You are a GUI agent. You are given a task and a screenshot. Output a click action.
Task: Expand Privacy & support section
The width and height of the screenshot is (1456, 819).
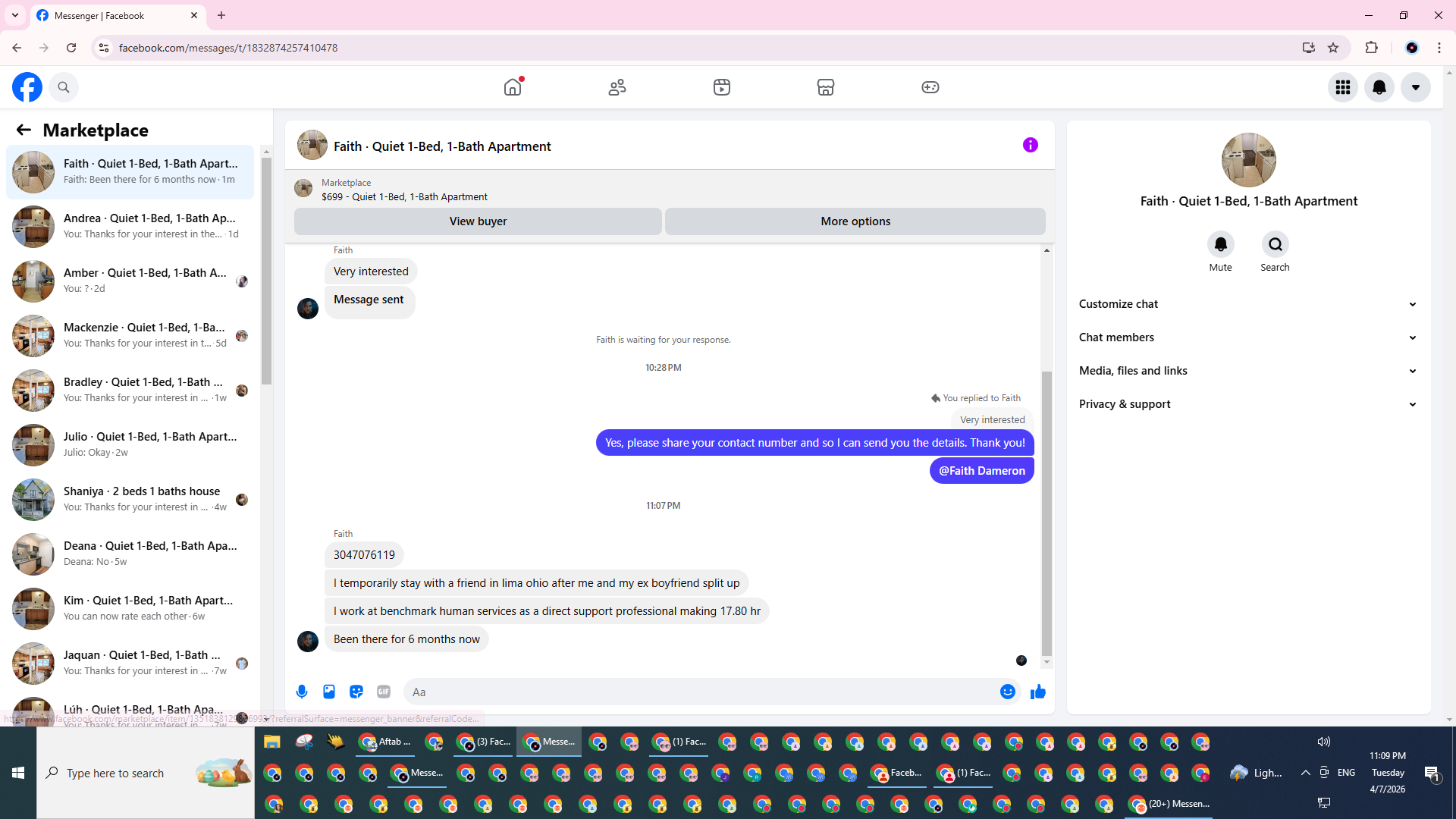tap(1248, 404)
